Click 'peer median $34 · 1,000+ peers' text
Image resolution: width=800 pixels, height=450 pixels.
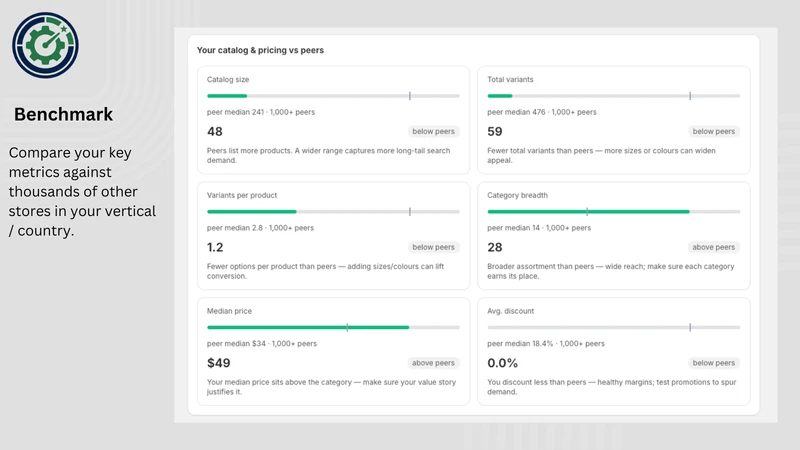(x=262, y=344)
